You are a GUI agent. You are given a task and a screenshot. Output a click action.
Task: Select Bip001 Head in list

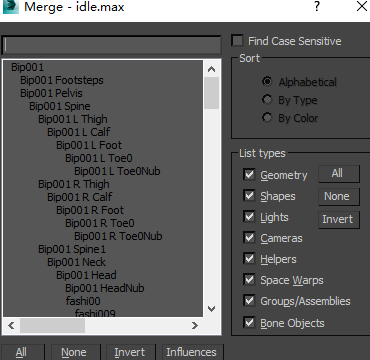86,275
